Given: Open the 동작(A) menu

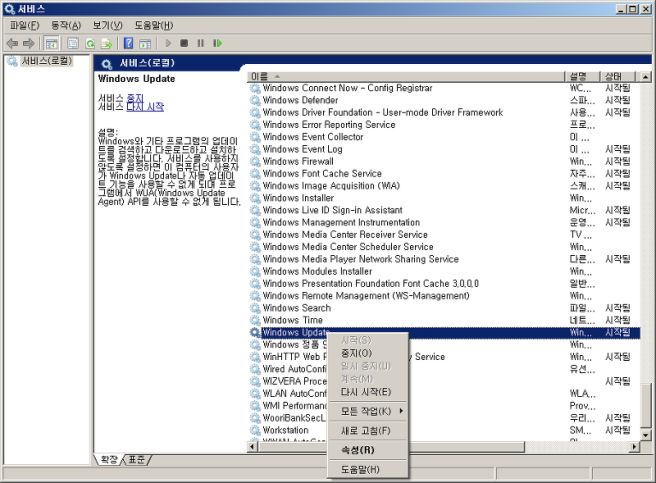Looking at the screenshot, I should tap(66, 26).
